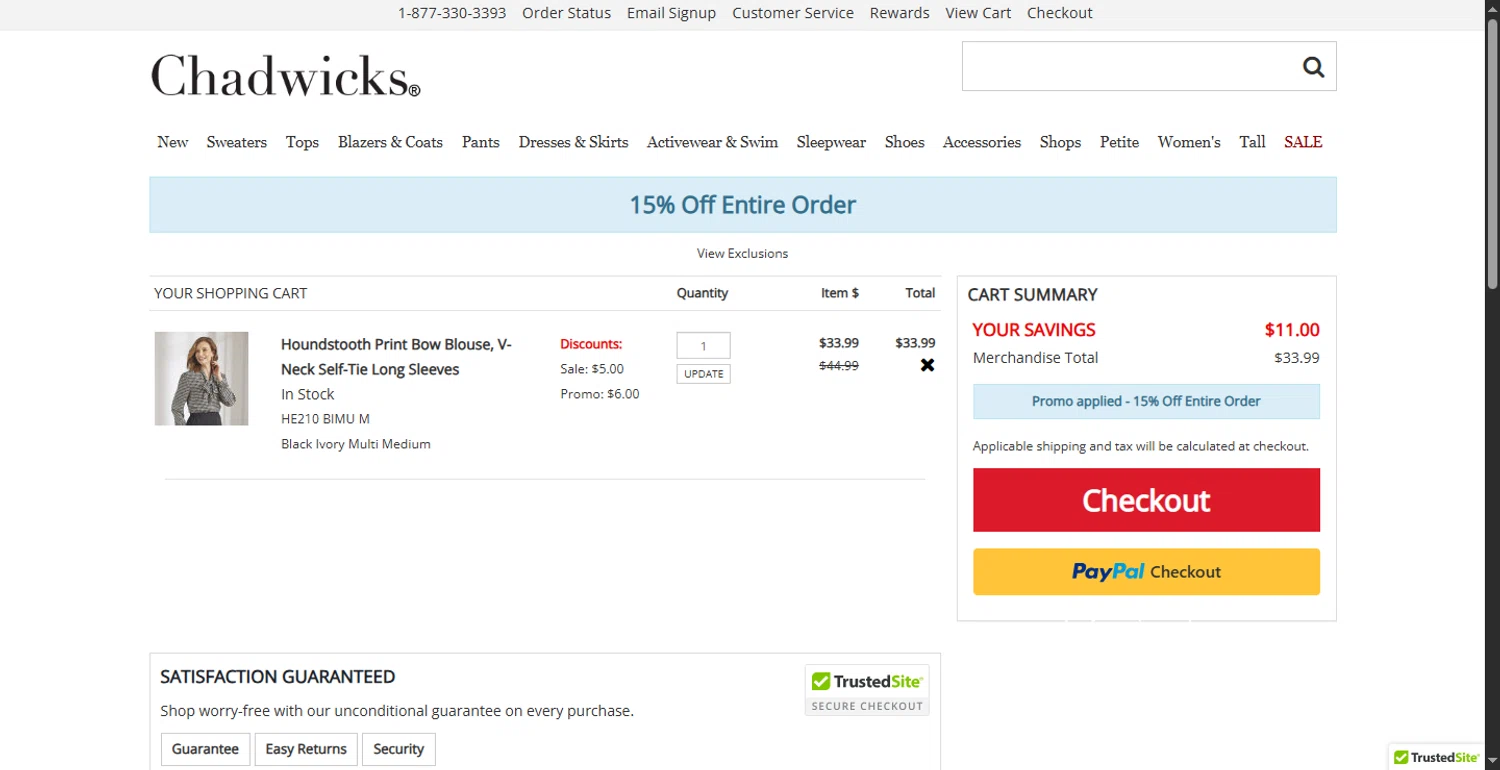The width and height of the screenshot is (1500, 770).
Task: Click Checkout link in top bar
Action: (1059, 13)
